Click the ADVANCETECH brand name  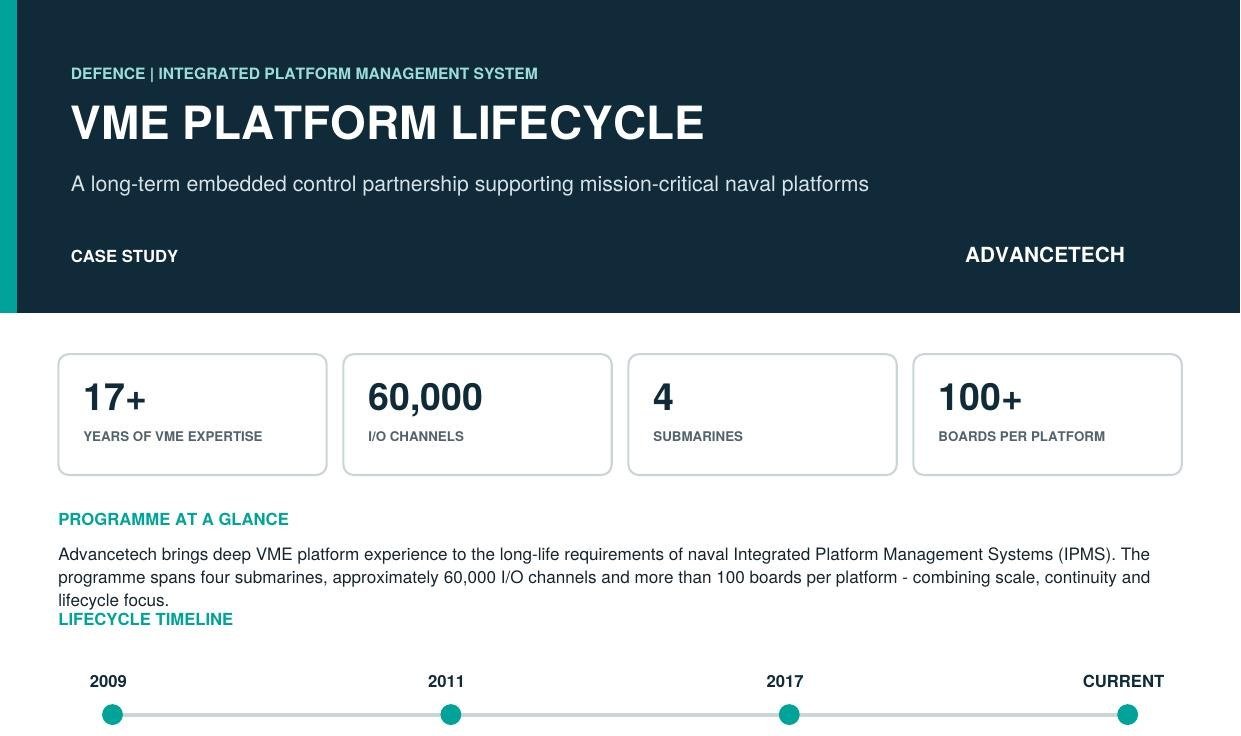(x=1045, y=255)
